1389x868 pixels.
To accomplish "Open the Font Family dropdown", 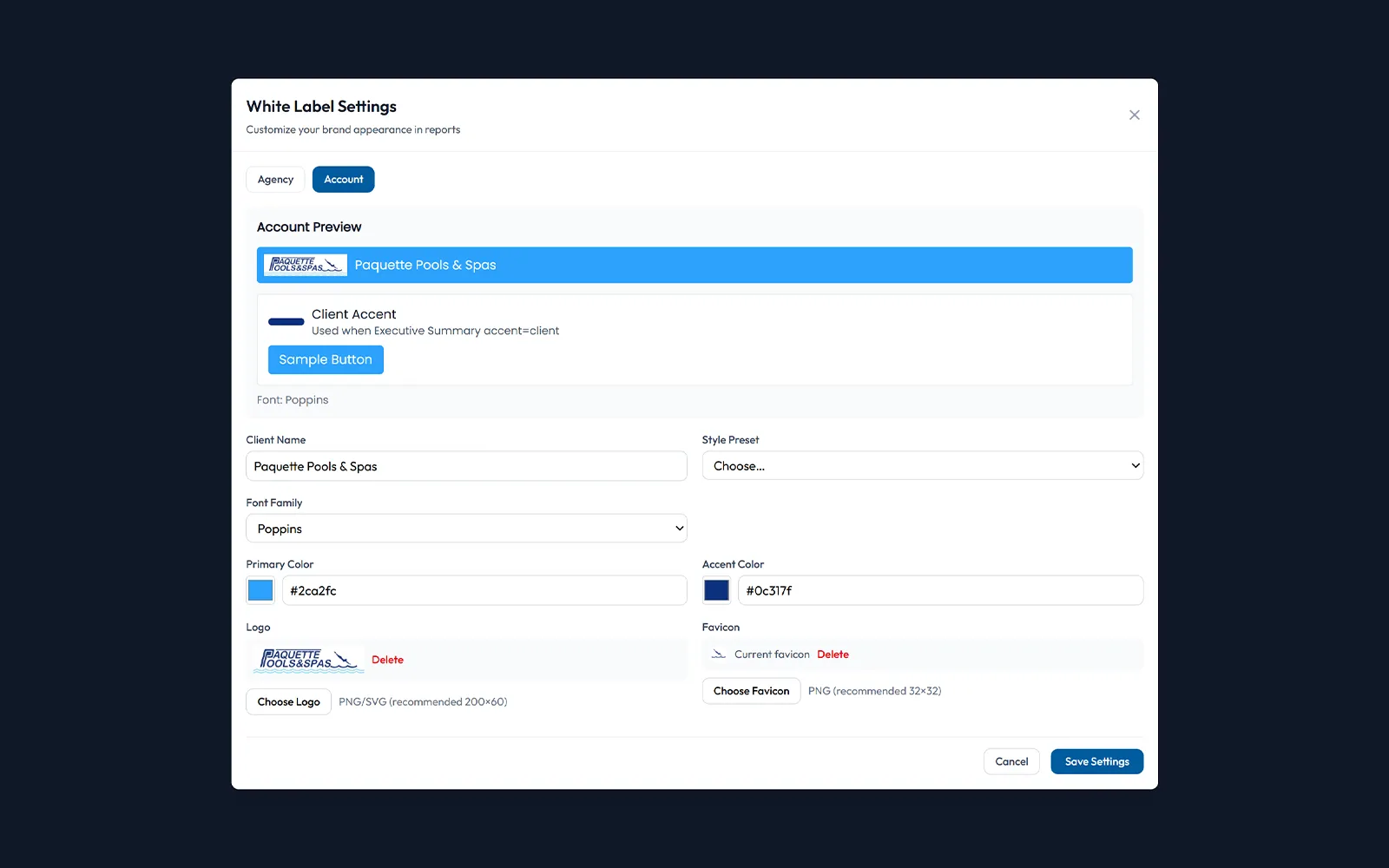I will click(466, 528).
